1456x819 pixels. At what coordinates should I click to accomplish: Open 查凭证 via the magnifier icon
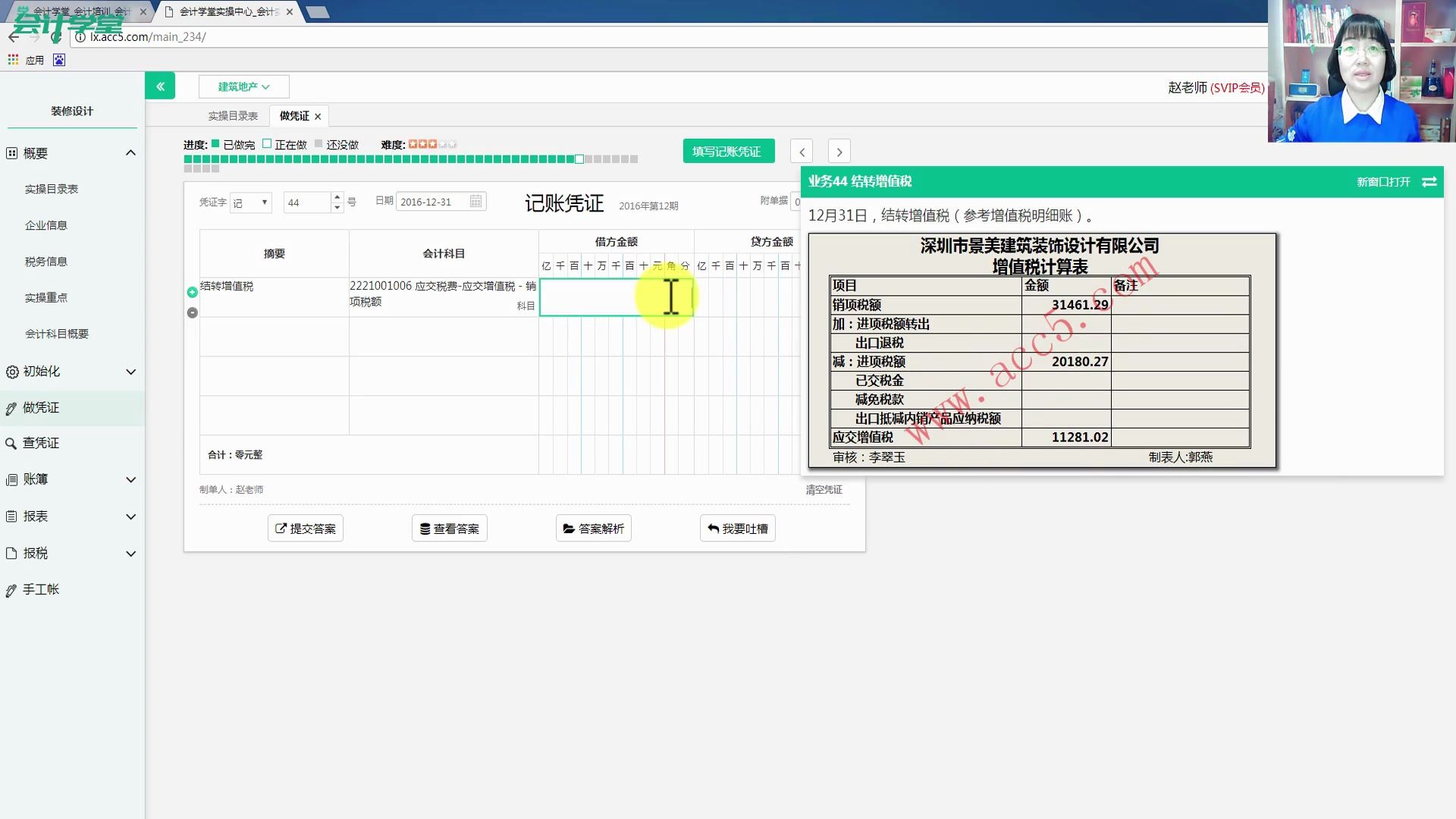[x=11, y=443]
